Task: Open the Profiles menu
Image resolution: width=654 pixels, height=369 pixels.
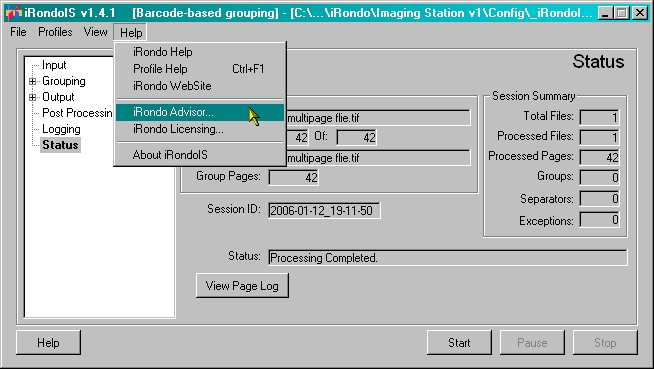Action: (x=55, y=32)
